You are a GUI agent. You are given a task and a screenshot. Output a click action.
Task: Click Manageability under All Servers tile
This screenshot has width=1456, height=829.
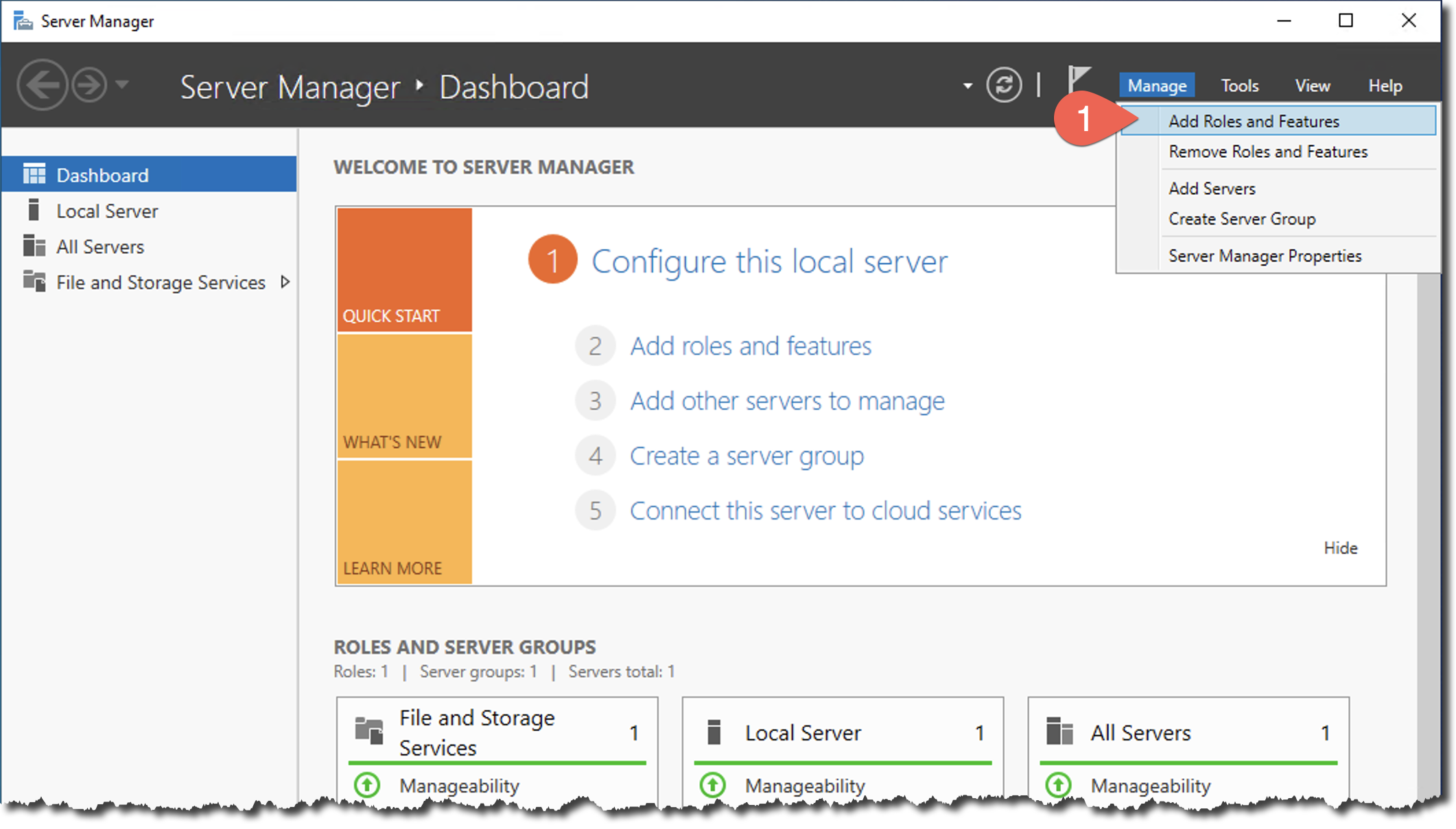[x=1151, y=786]
